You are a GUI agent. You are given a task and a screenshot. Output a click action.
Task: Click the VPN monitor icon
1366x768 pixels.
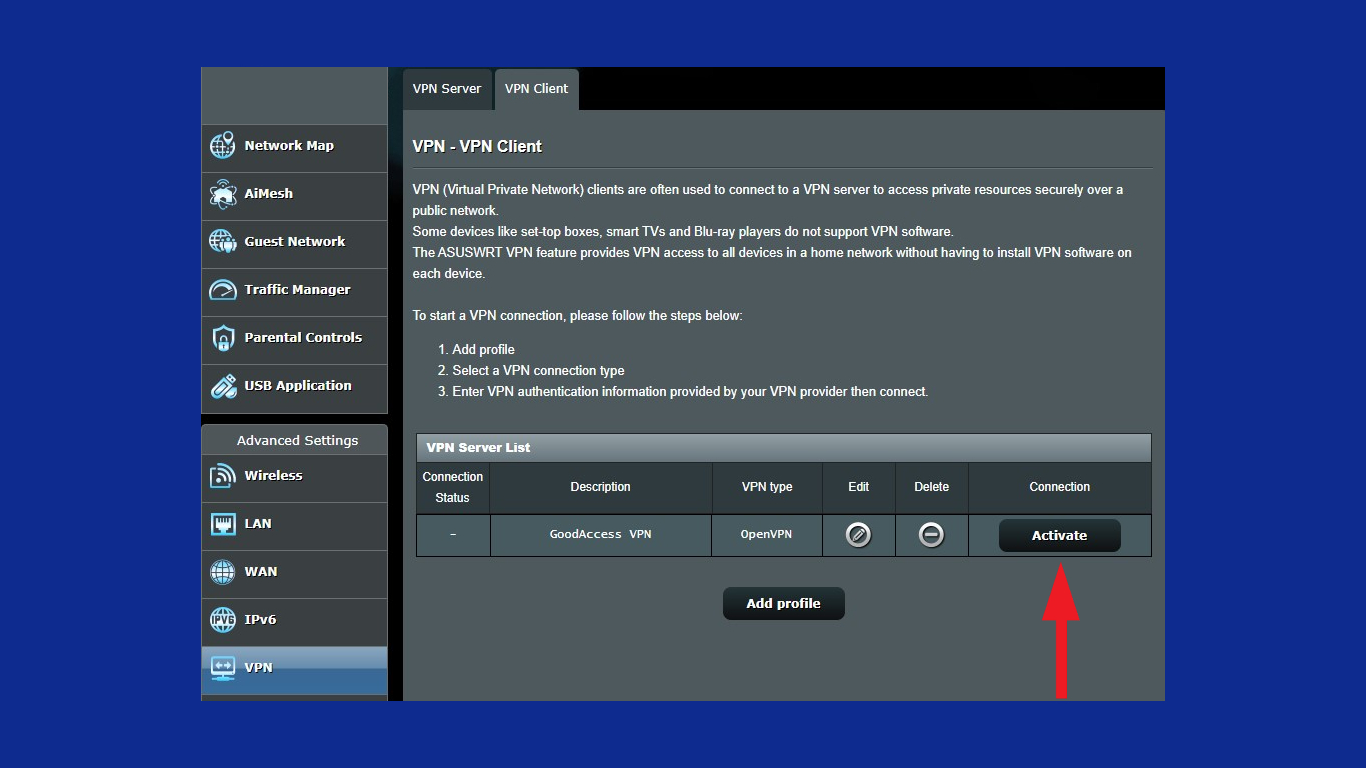coord(222,668)
